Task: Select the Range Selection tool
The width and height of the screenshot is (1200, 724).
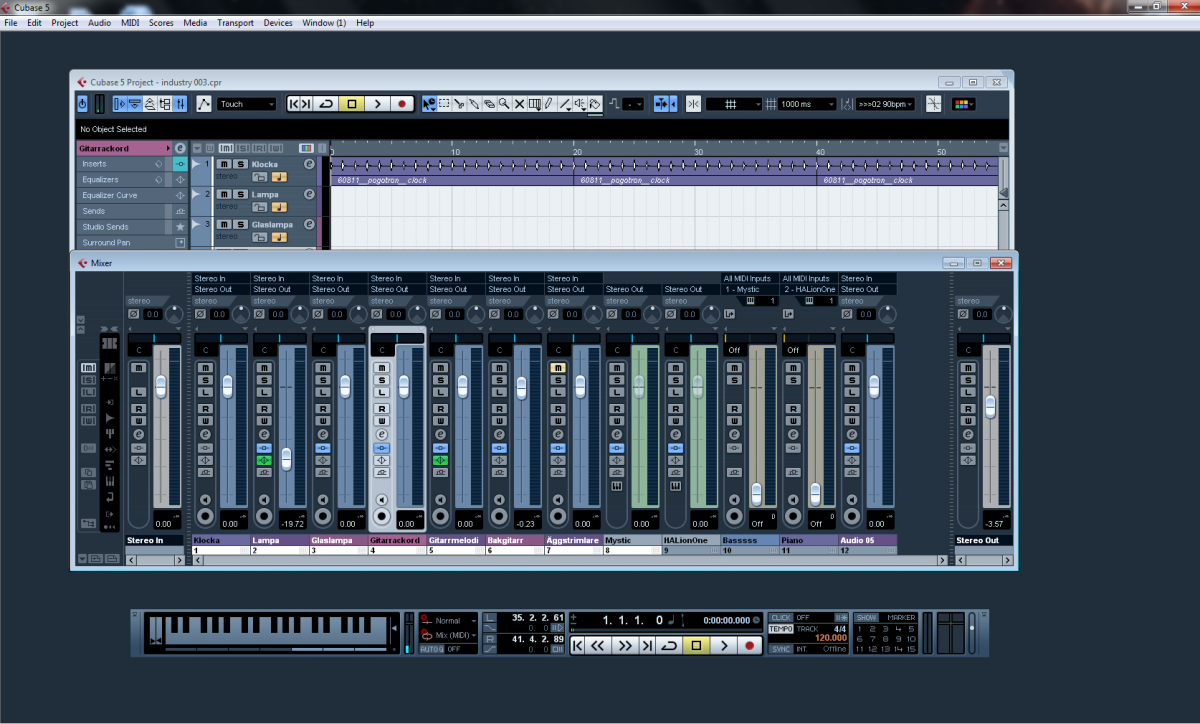Action: [x=444, y=104]
